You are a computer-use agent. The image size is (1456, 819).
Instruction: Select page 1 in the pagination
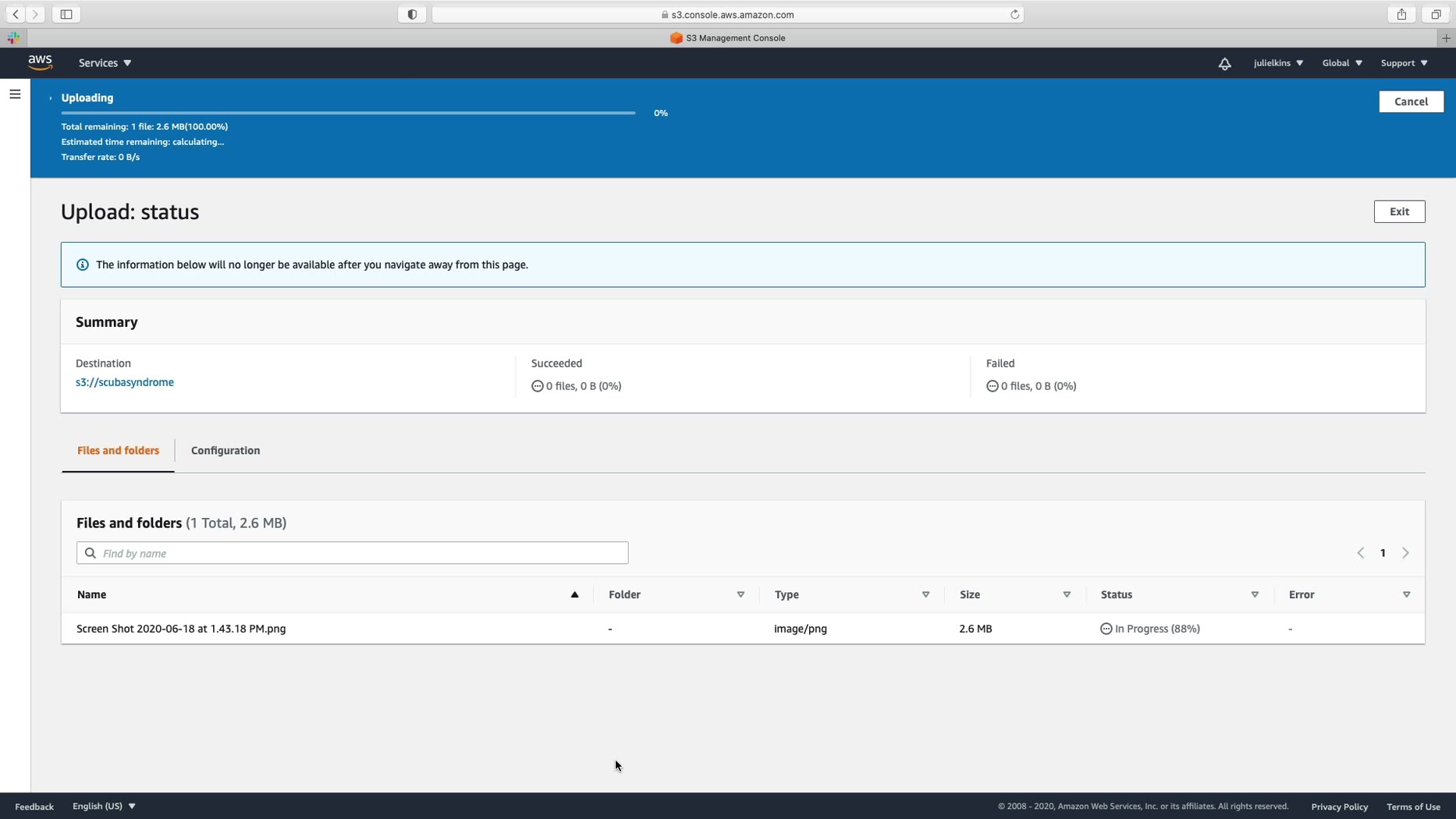click(1383, 553)
